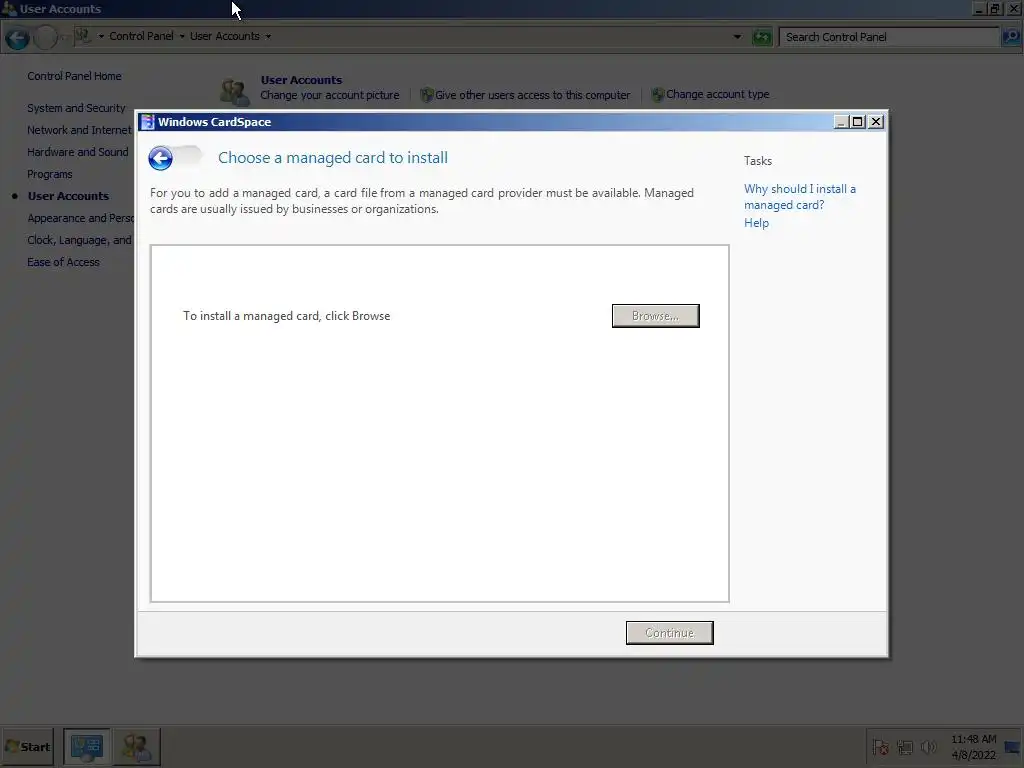Click the forward navigation arrow in Control Panel
The image size is (1024, 768).
coord(45,38)
